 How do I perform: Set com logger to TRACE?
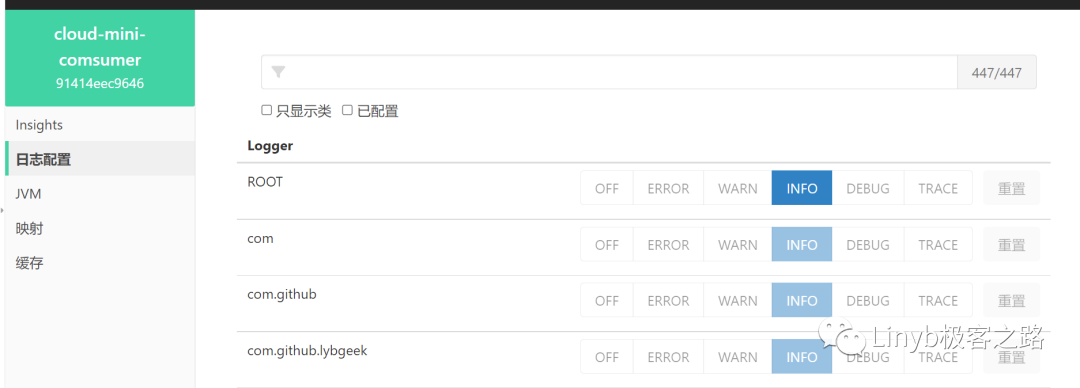(x=937, y=245)
